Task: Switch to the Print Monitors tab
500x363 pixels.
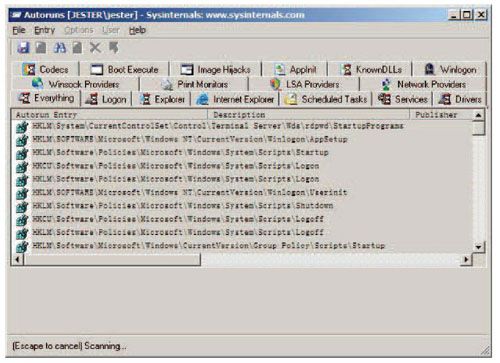Action: [x=195, y=84]
